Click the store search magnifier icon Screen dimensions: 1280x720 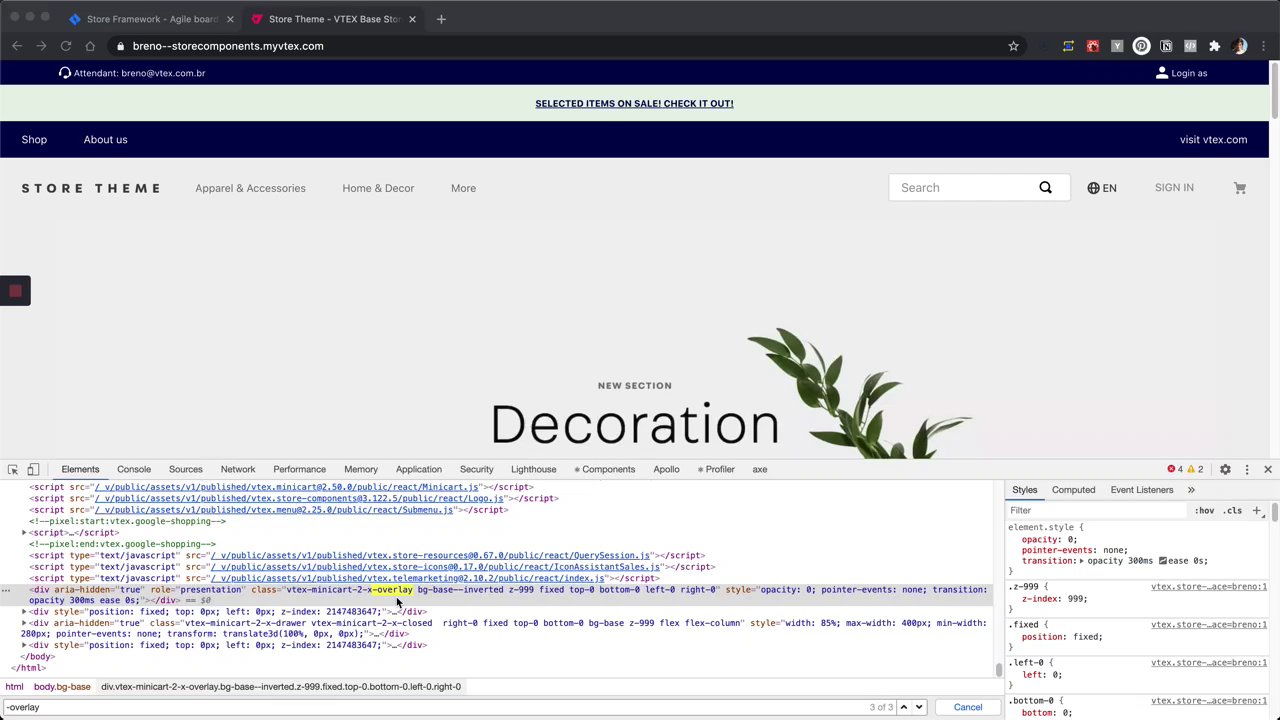click(1045, 188)
